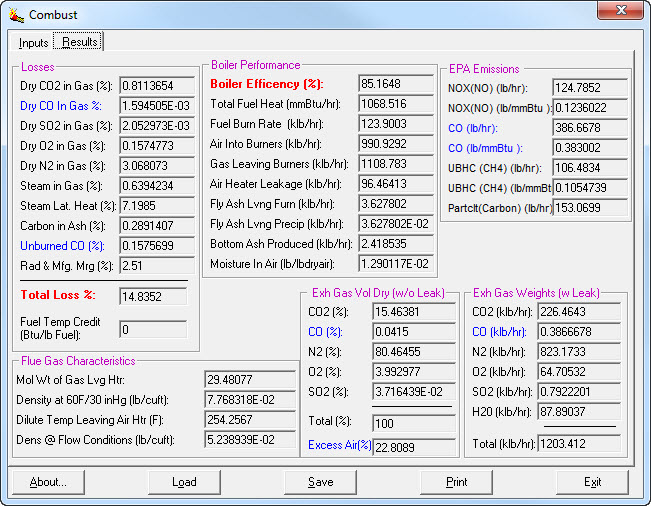Image resolution: width=651 pixels, height=506 pixels.
Task: Click the Moisture In Air value
Action: point(396,264)
